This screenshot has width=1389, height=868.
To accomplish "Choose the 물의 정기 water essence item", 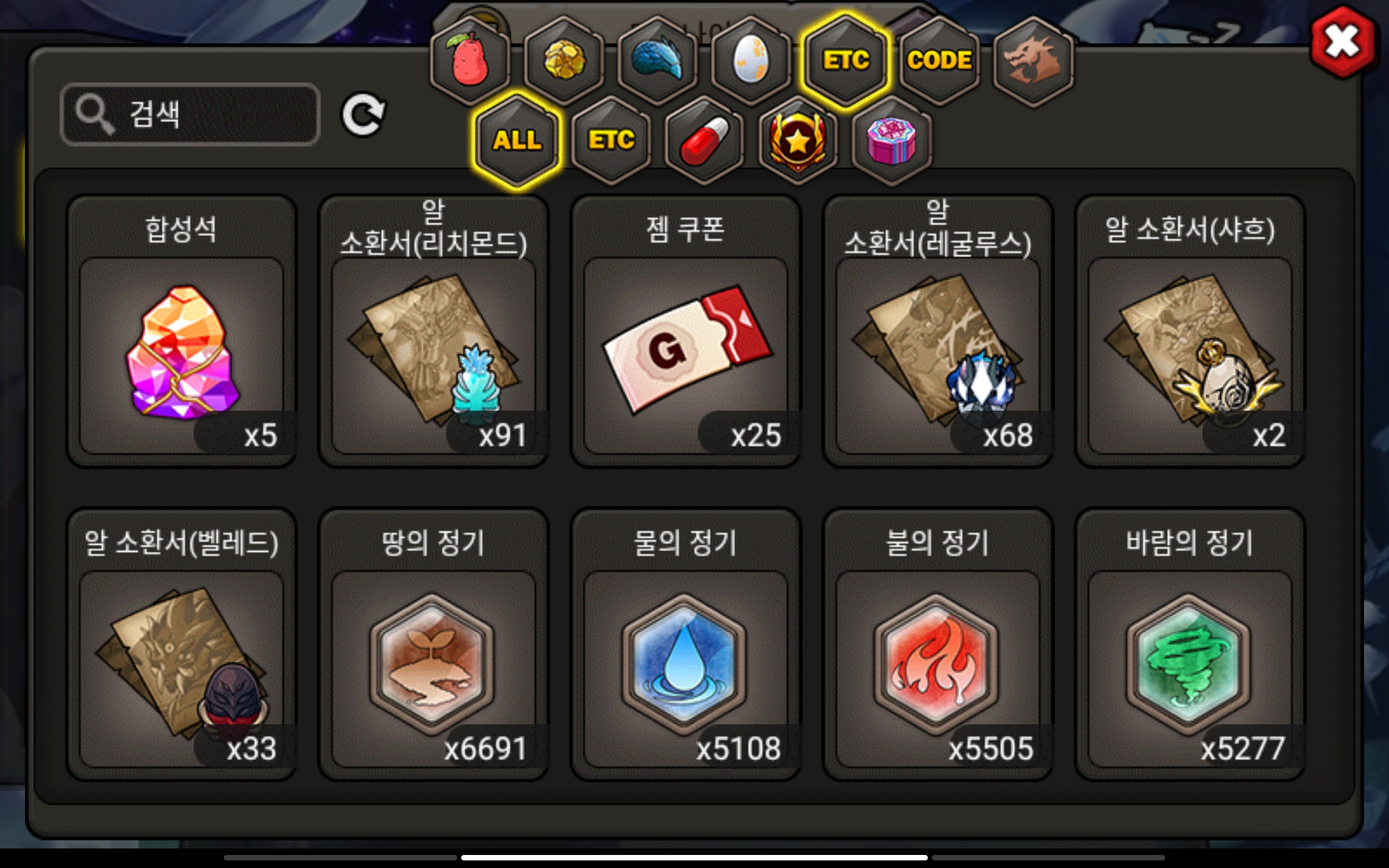I will tap(685, 644).
